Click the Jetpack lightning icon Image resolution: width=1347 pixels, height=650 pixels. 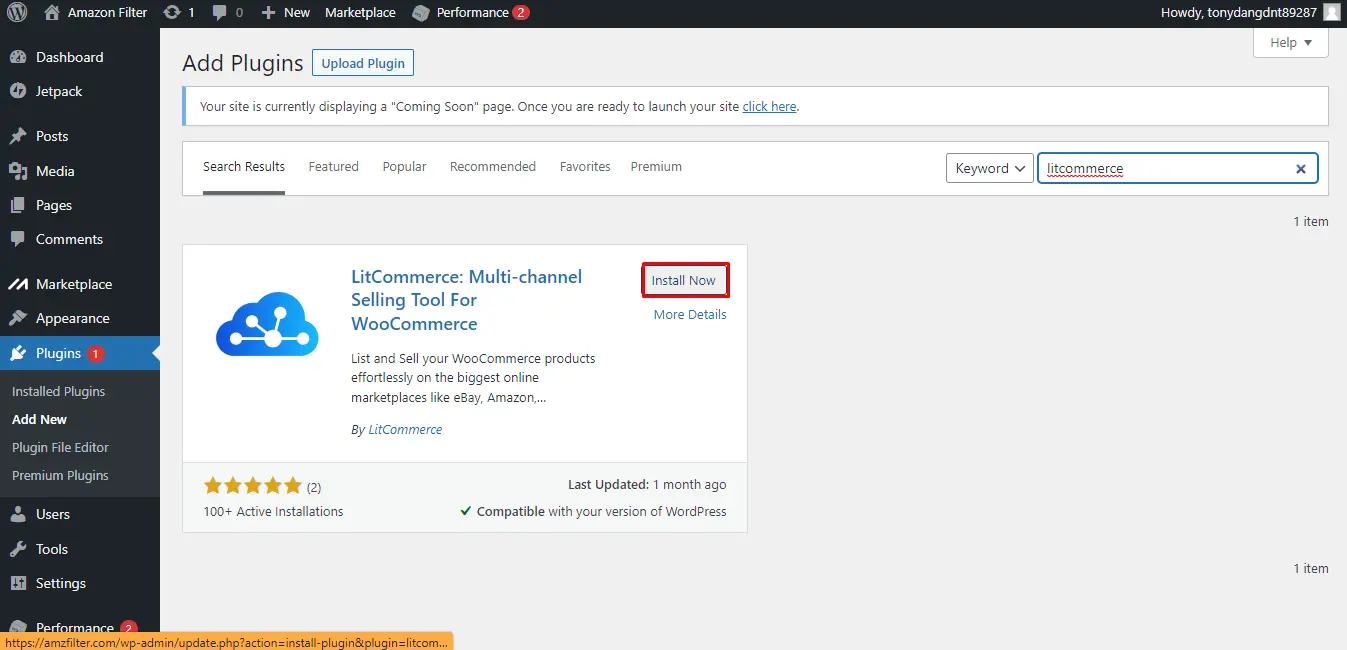(18, 91)
